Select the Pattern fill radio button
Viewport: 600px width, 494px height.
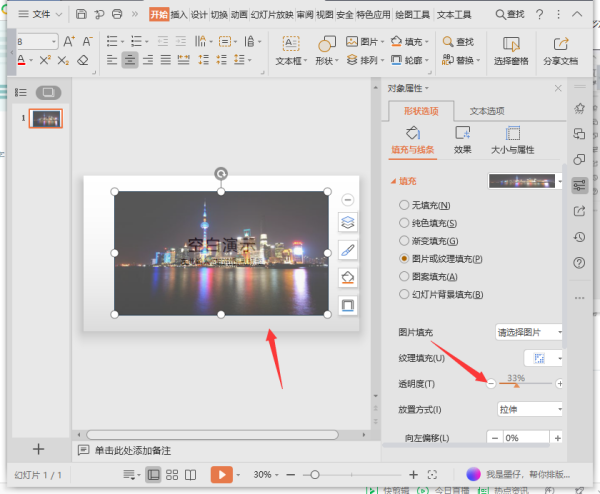(404, 276)
